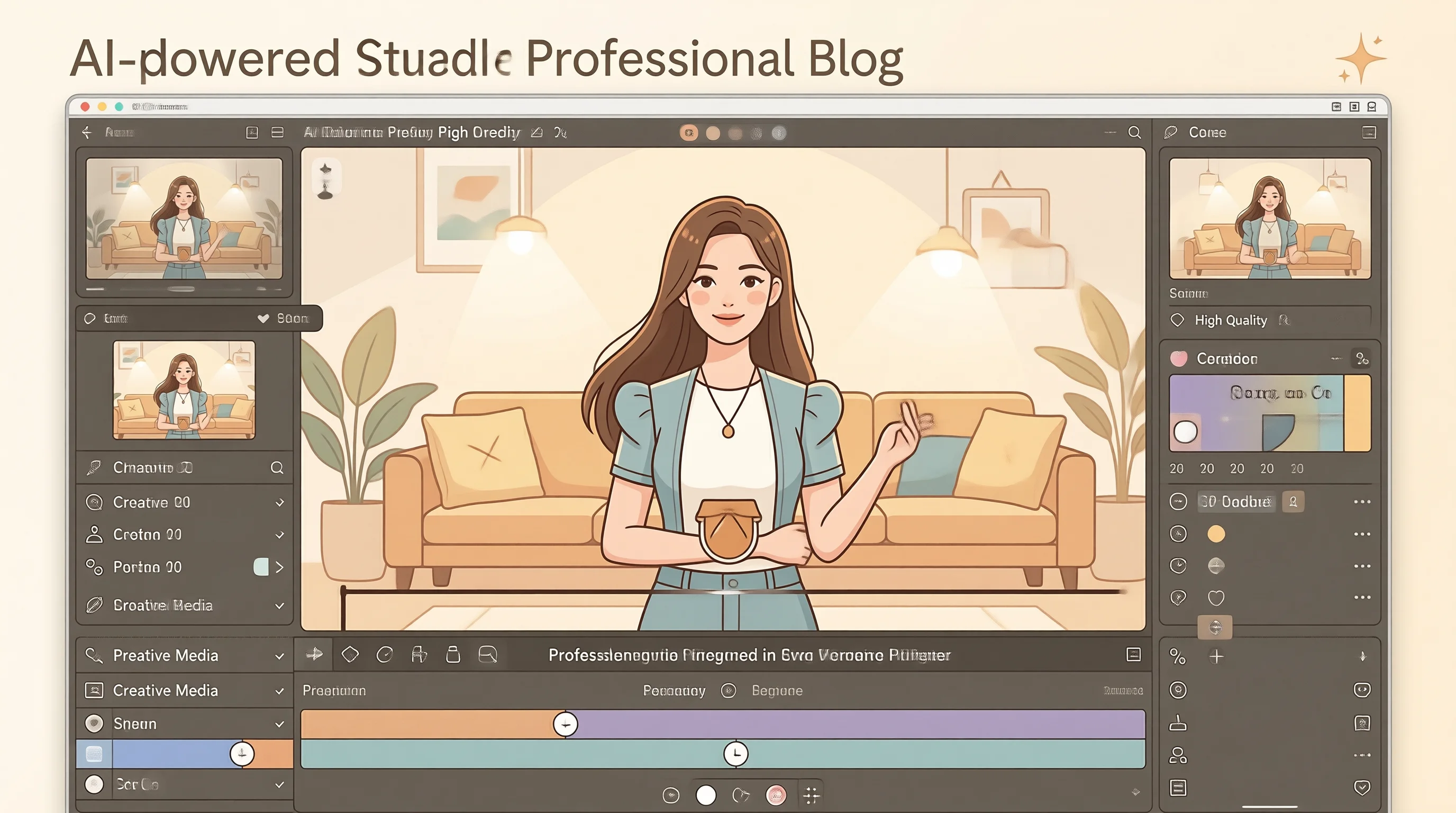Click the panel icon right of timeline title
Screen dimensions: 1456x813
pyautogui.click(x=1133, y=655)
